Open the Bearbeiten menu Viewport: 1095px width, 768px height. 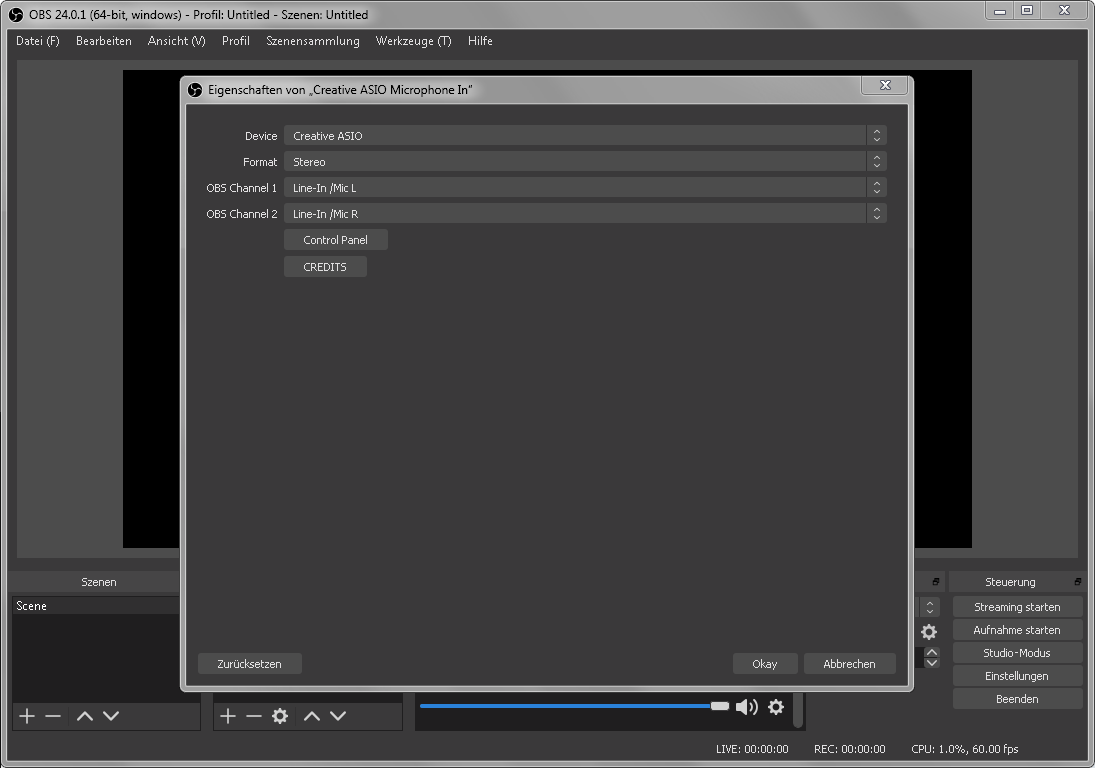click(x=103, y=41)
